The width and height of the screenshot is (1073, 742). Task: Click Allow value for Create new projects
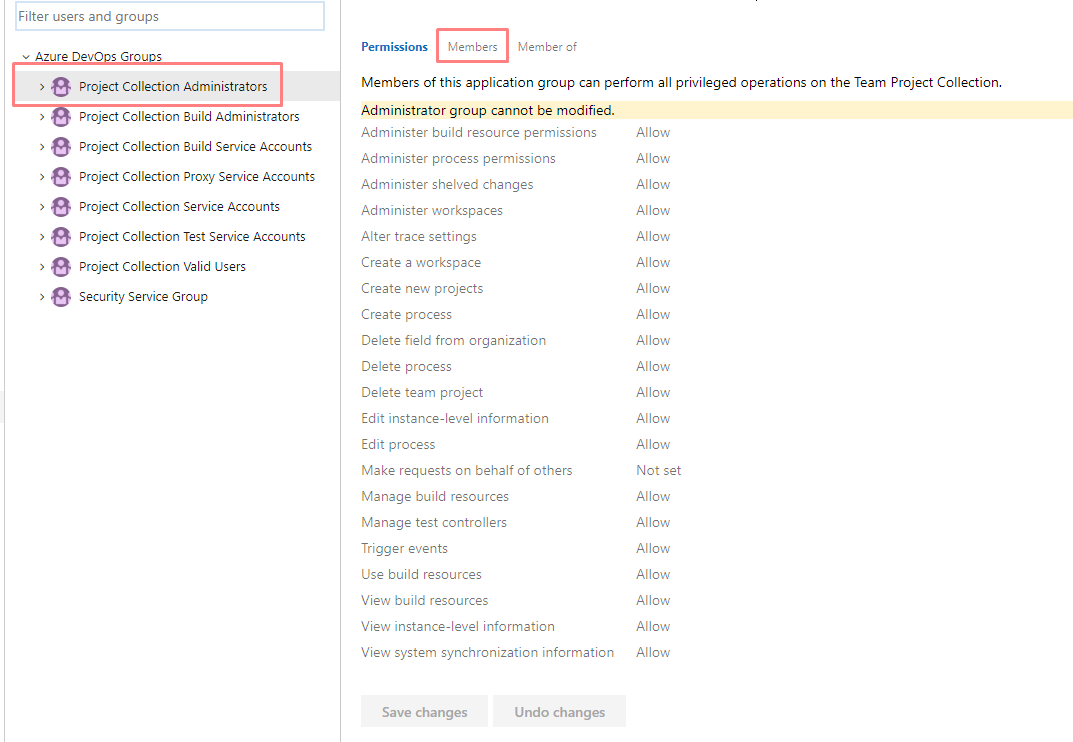tap(653, 289)
